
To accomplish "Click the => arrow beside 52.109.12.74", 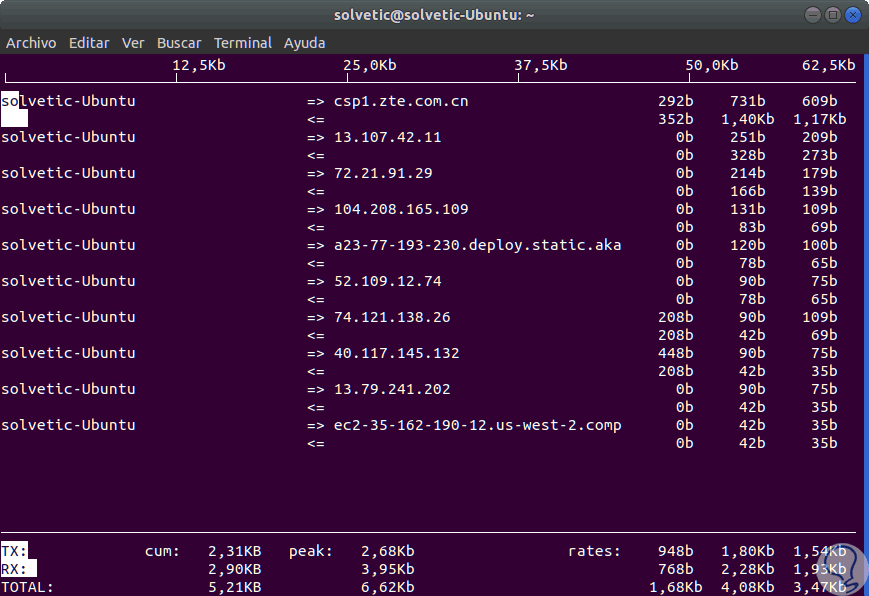I will pos(315,282).
